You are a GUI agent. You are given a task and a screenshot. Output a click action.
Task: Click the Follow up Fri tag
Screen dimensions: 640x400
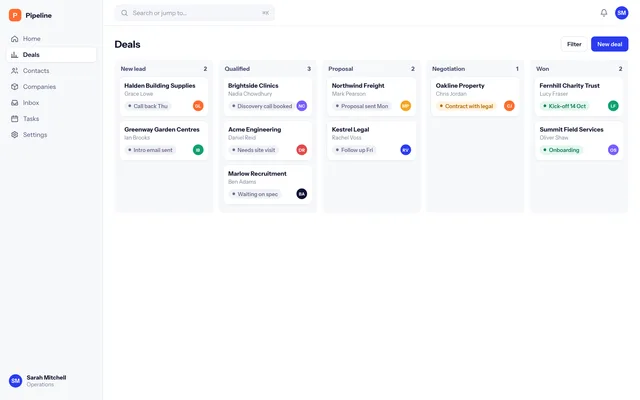coord(354,150)
